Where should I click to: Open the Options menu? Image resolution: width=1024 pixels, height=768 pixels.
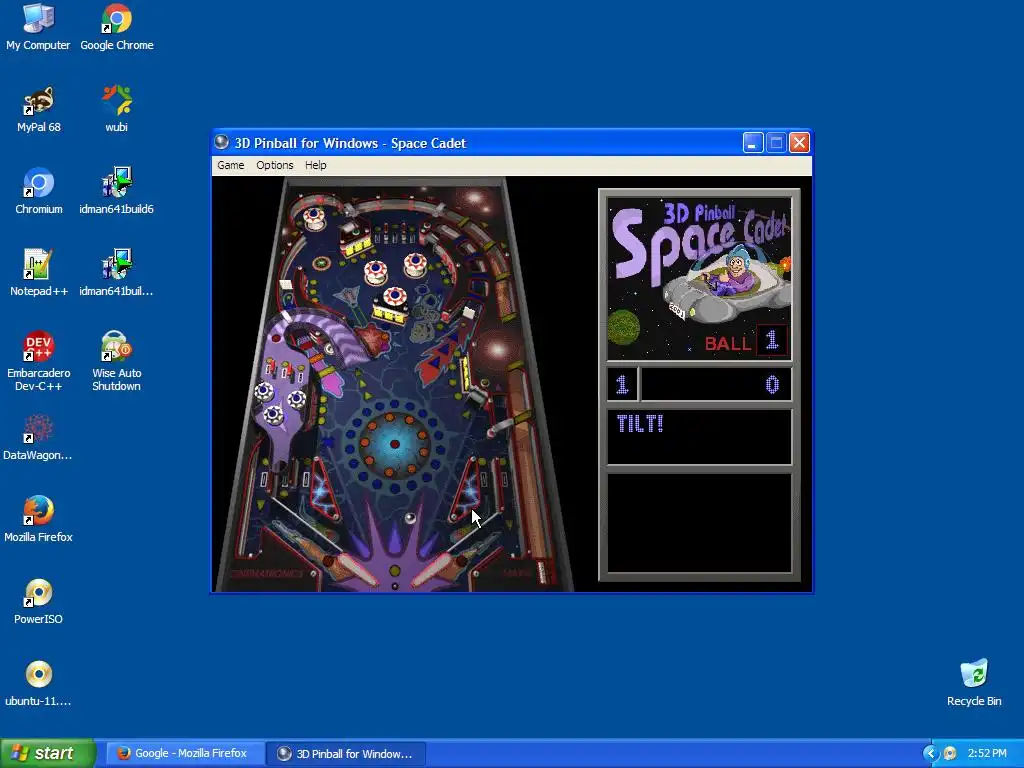[x=274, y=165]
